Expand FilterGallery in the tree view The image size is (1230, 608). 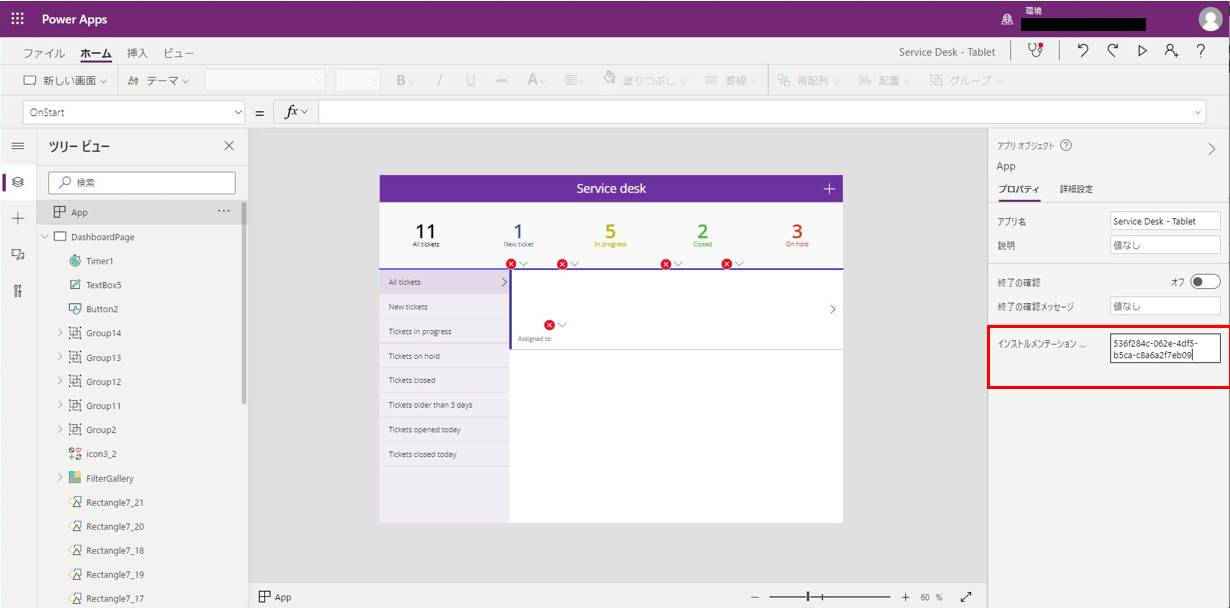coord(60,478)
